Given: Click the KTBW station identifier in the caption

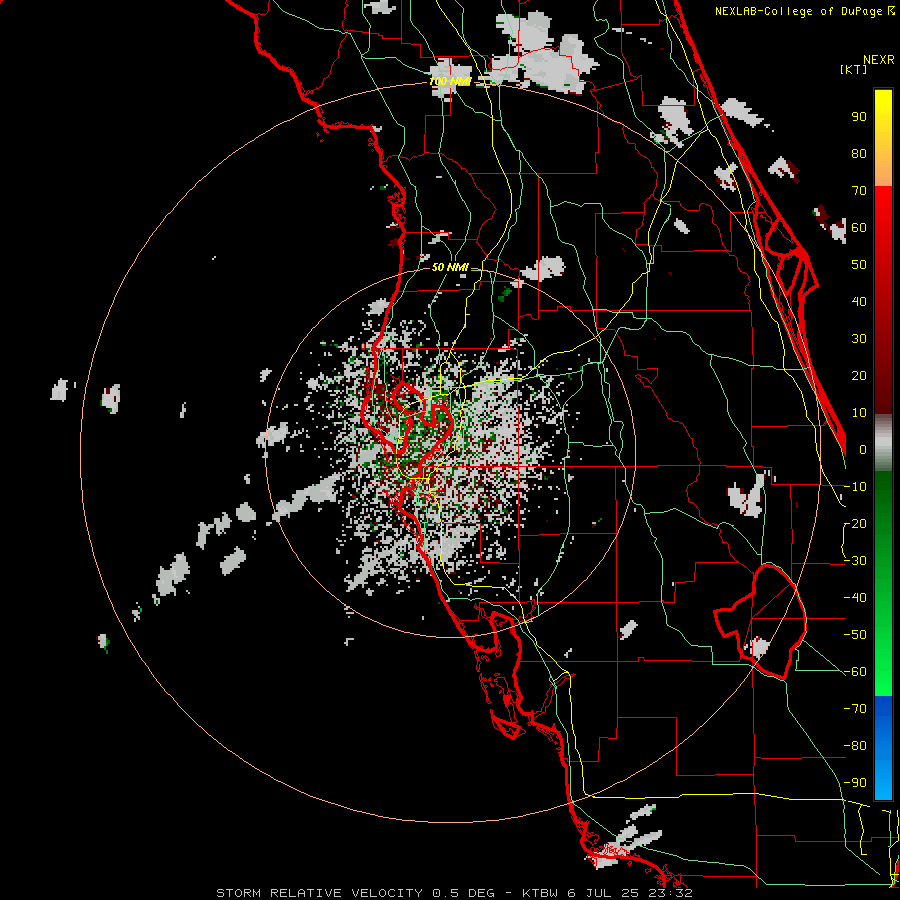Looking at the screenshot, I should [539, 893].
